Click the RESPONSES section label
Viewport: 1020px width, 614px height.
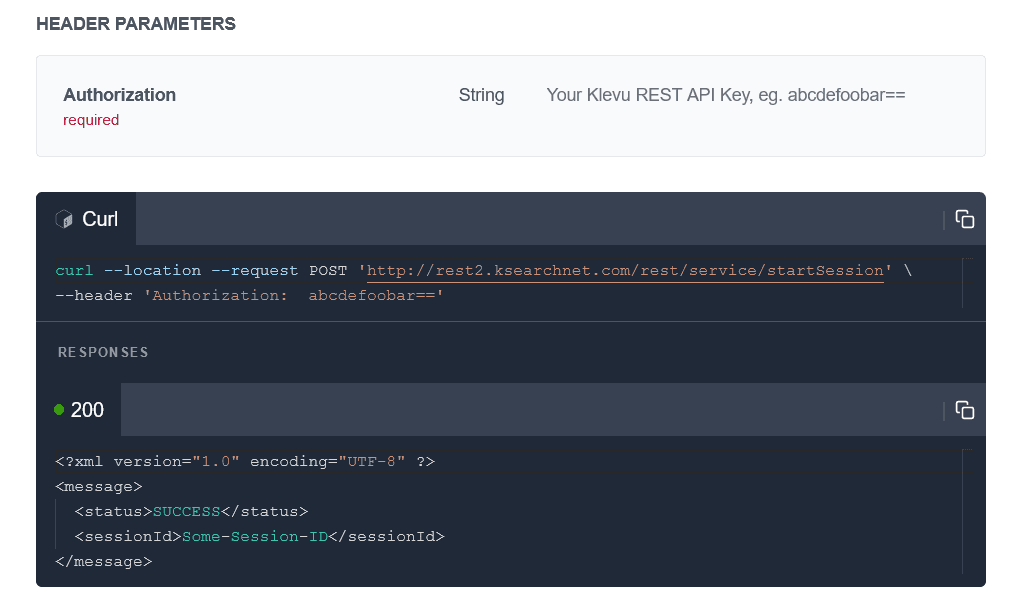coord(103,353)
